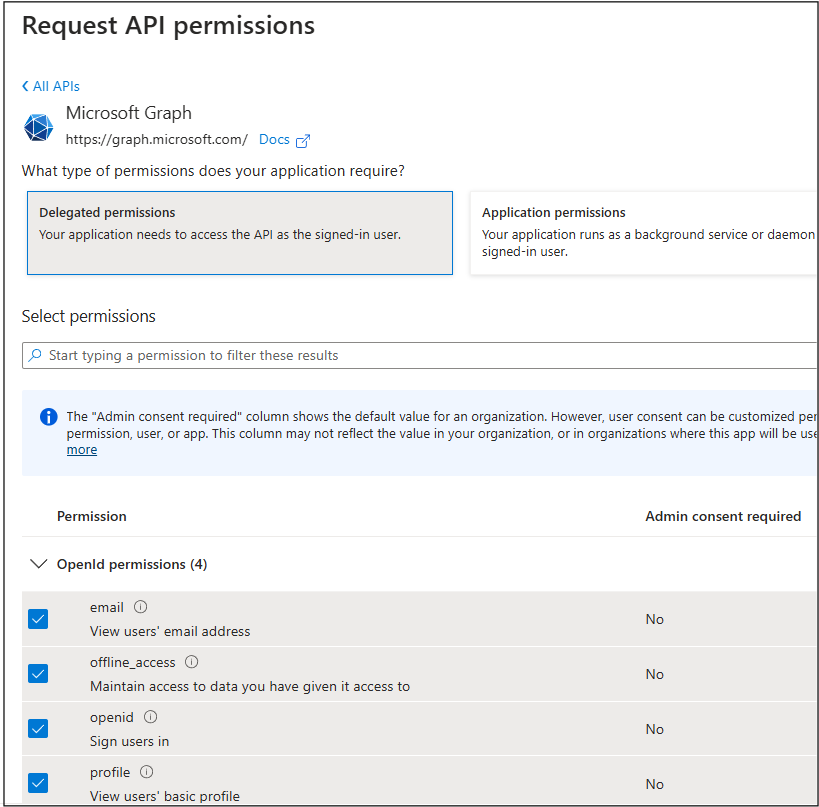
Task: Show info tooltip for openid permission
Action: click(x=150, y=717)
